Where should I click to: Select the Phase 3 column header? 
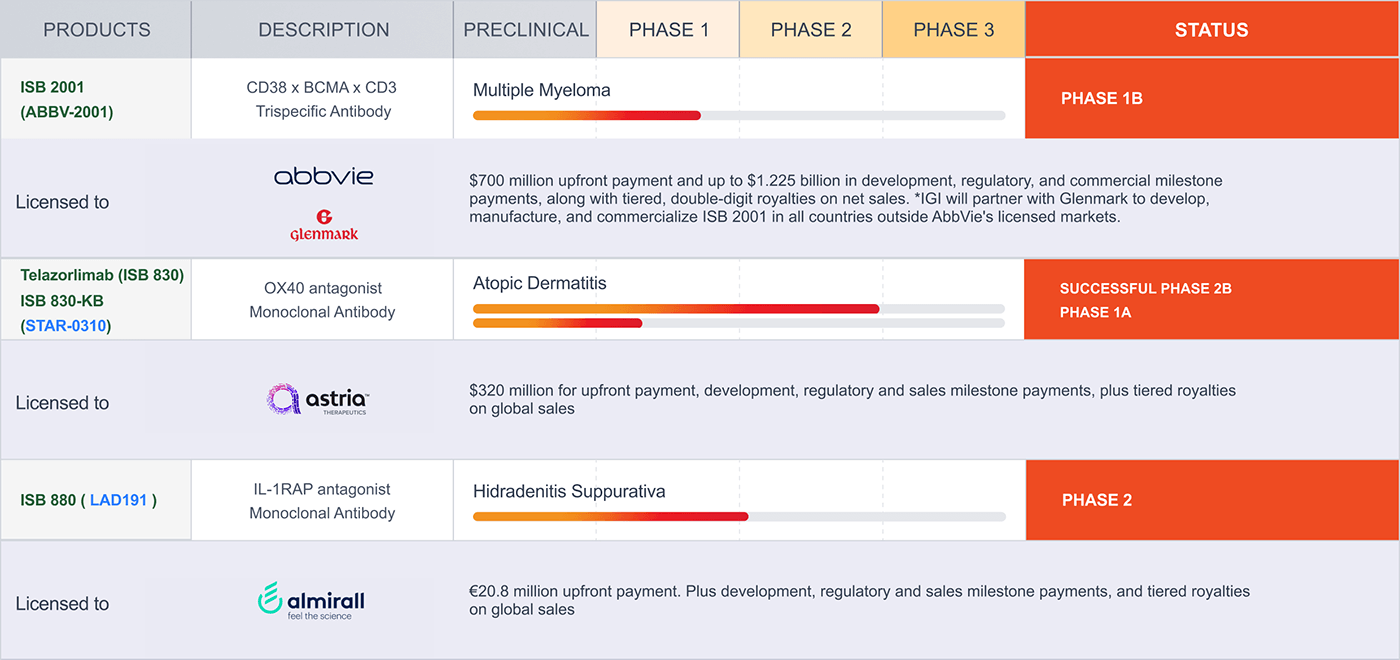[953, 30]
